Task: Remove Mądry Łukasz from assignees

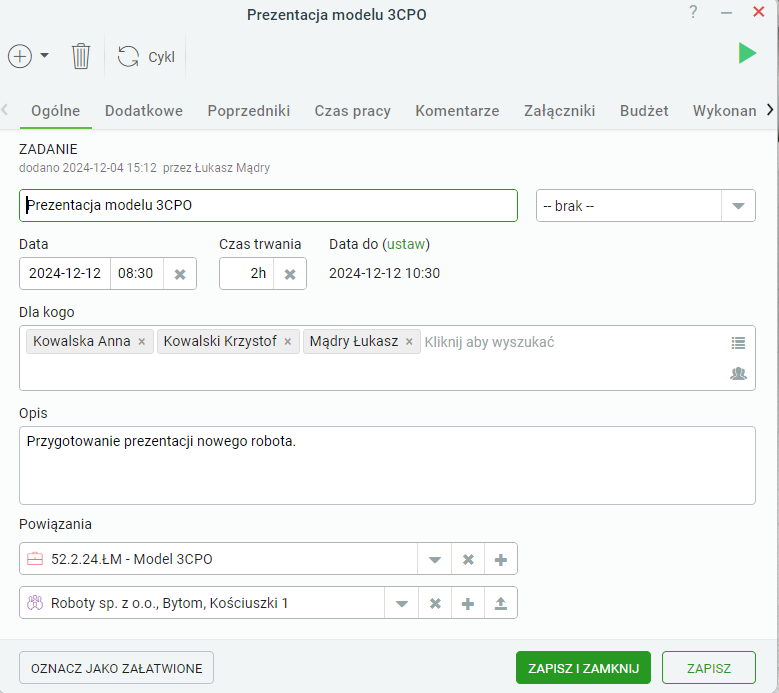Action: coord(409,341)
